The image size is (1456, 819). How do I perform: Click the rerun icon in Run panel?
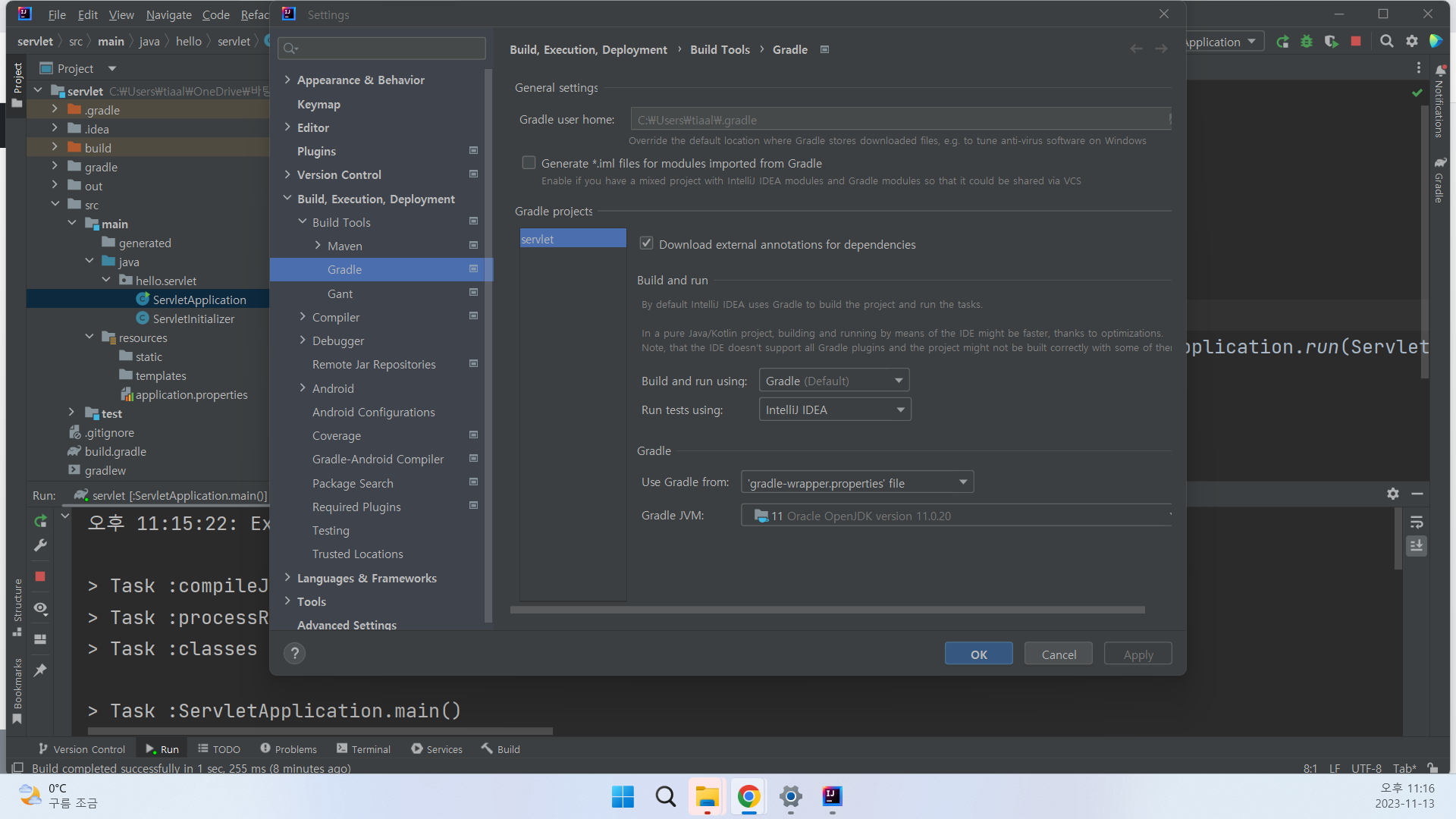[x=41, y=521]
